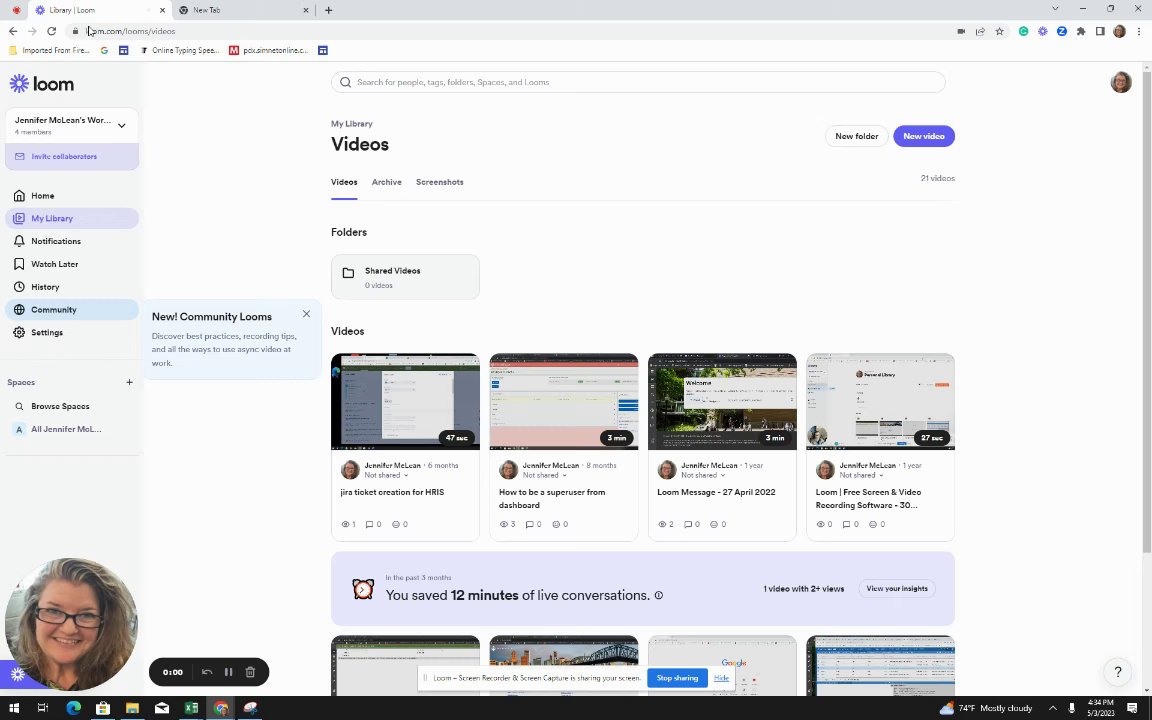Open Excel from the taskbar
This screenshot has width=1152, height=720.
tap(191, 708)
